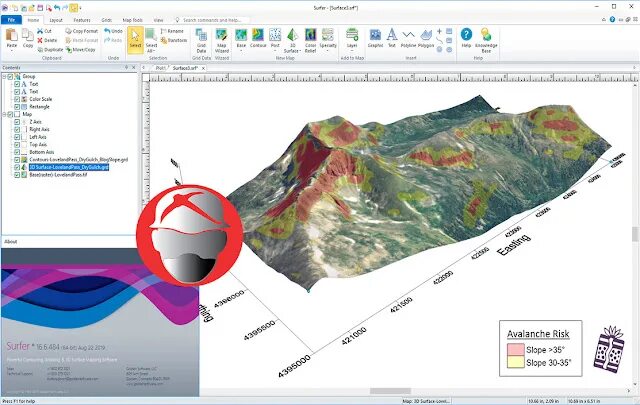This screenshot has width=640, height=405.
Task: Toggle the Z Axis visibility checkbox
Action: [17, 122]
